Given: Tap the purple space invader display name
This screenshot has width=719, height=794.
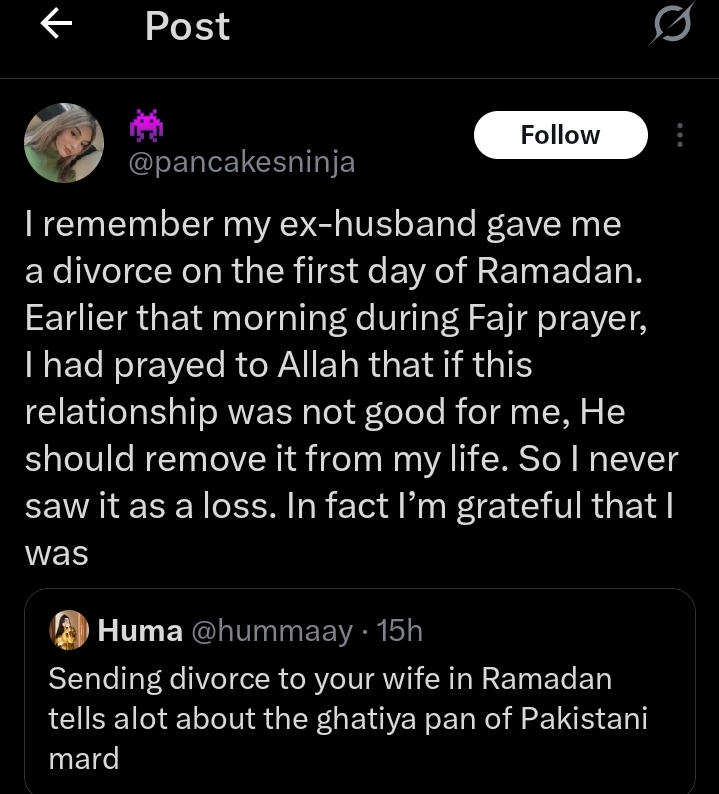Looking at the screenshot, I should tap(147, 124).
